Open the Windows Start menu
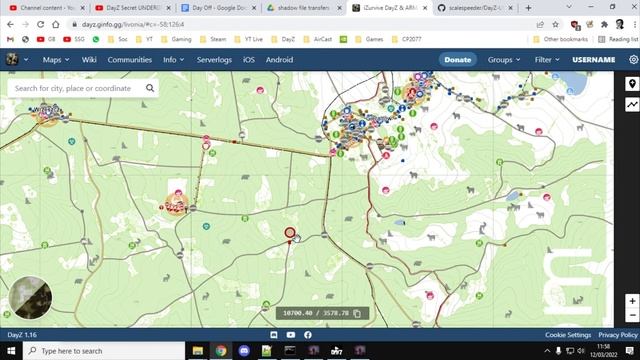The height and width of the screenshot is (360, 640). coord(11,351)
